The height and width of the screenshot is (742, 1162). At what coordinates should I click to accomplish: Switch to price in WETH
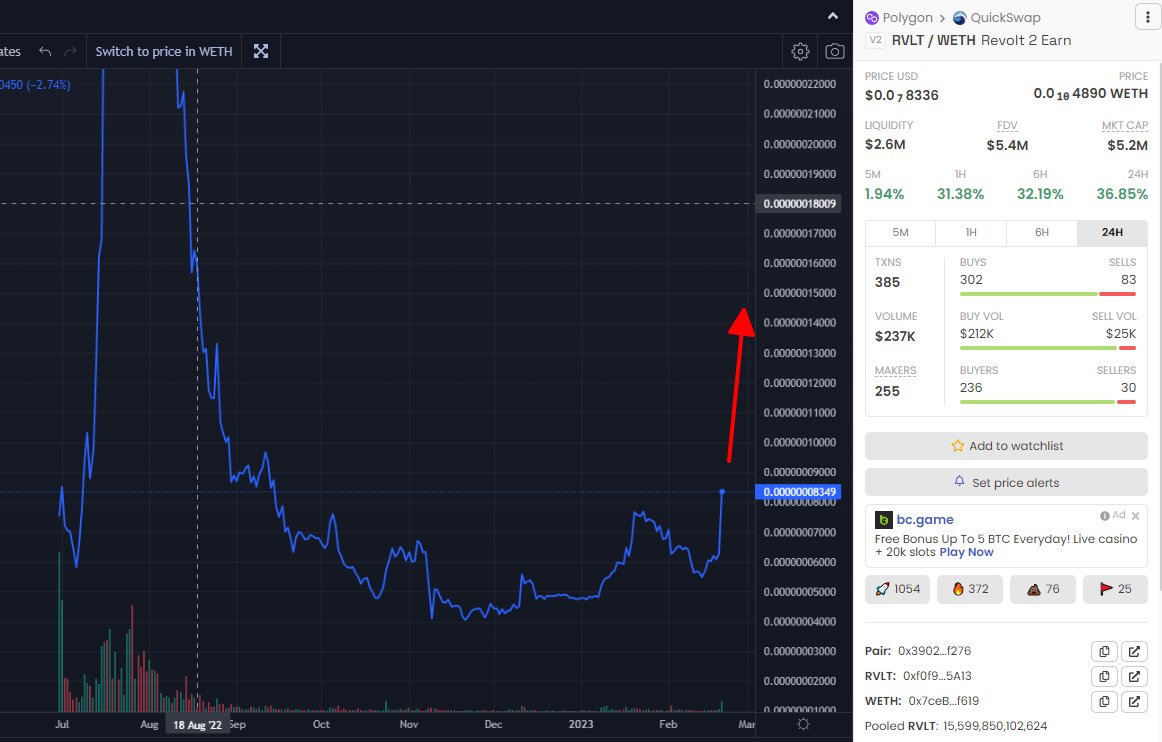pos(164,51)
